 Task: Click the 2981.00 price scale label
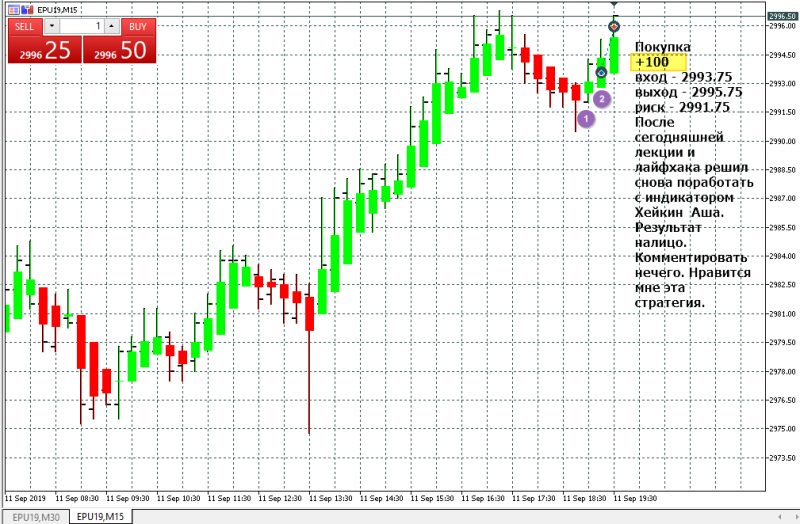[x=782, y=314]
